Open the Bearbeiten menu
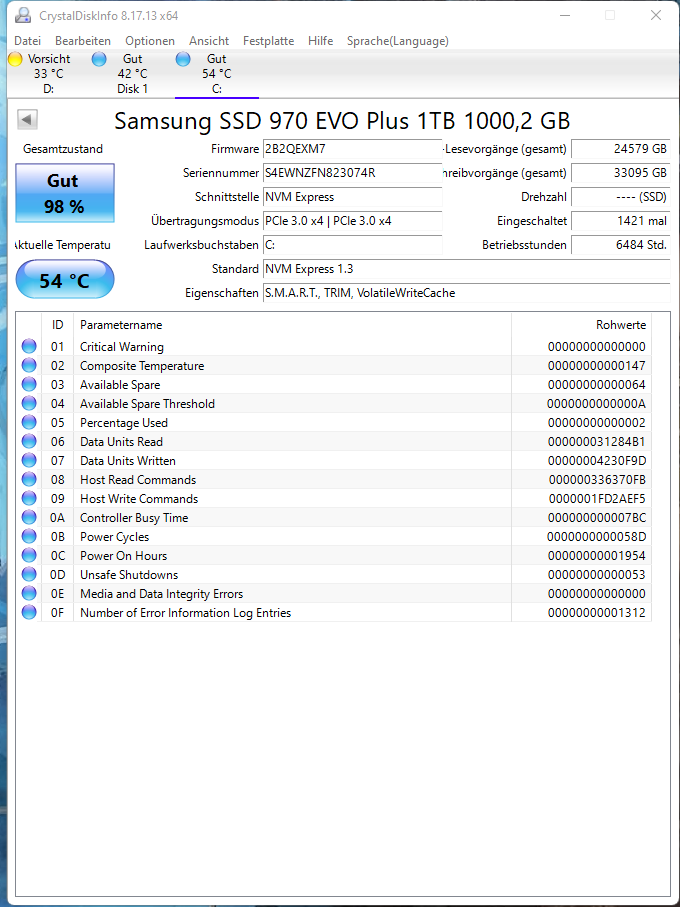 pos(83,41)
